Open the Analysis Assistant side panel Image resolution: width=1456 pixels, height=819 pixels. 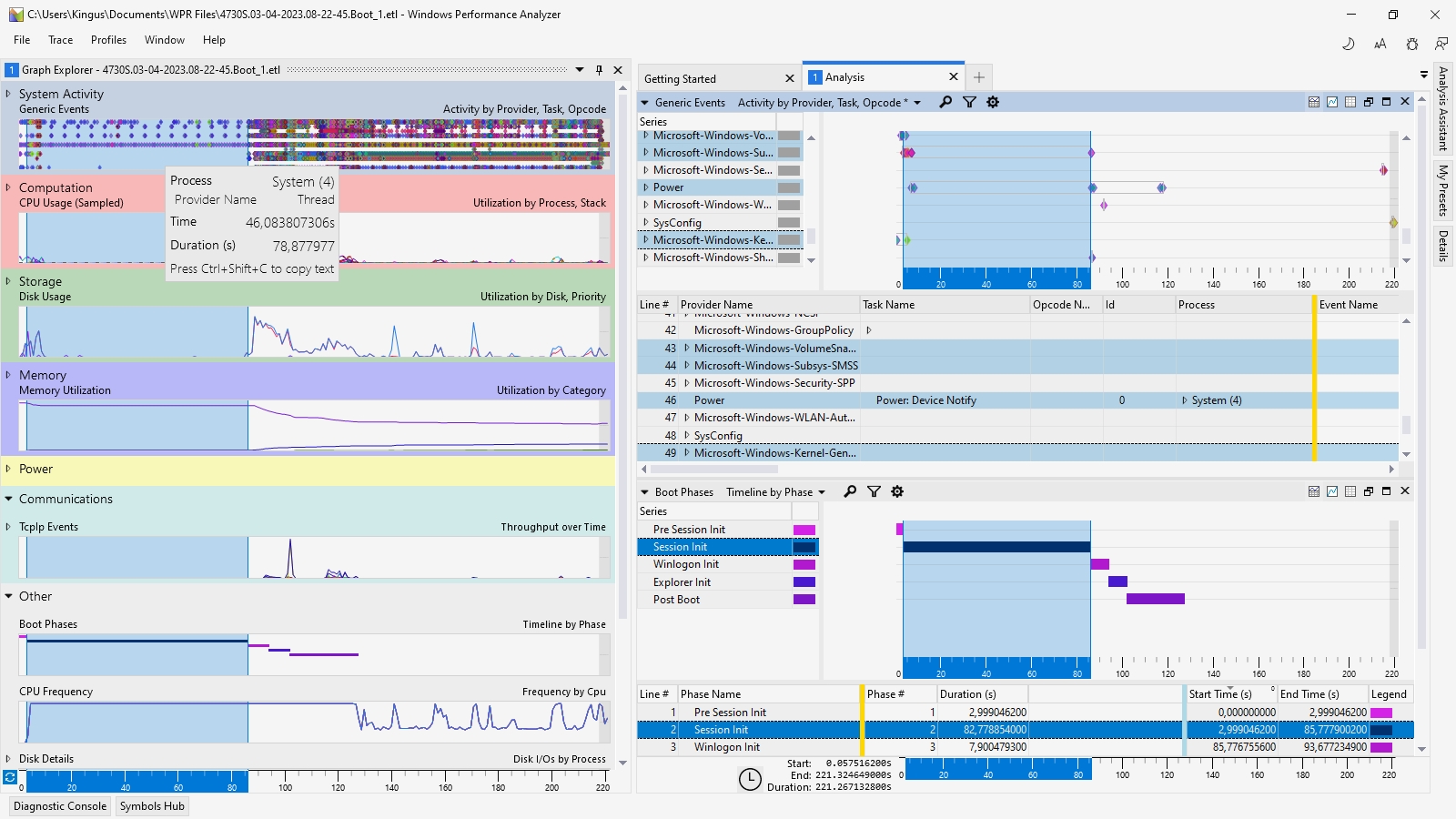coord(1443,108)
